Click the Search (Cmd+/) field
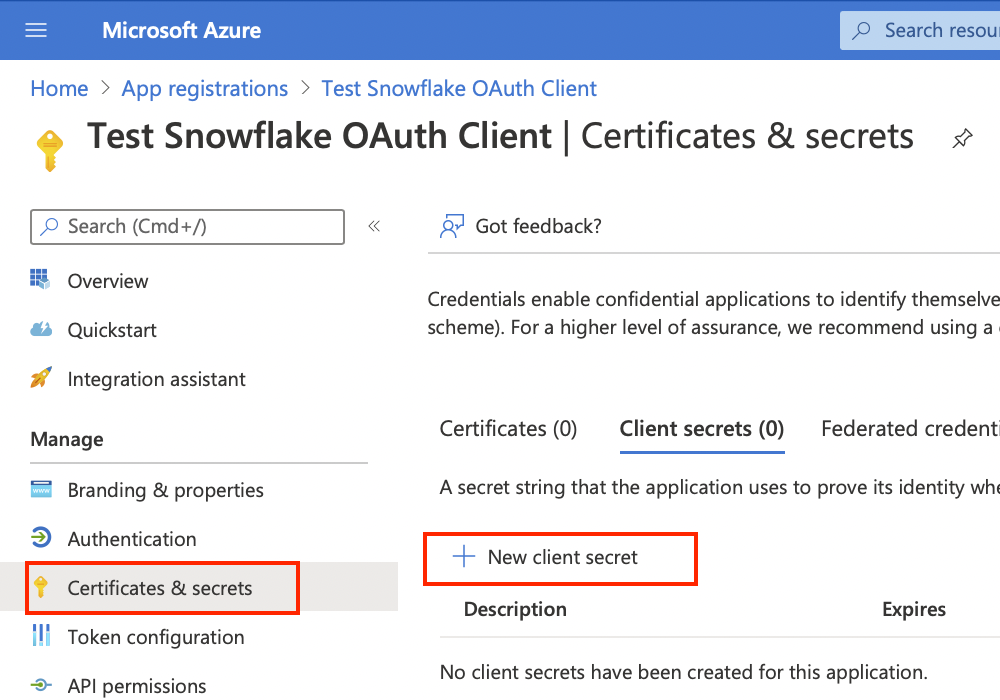 tap(187, 226)
